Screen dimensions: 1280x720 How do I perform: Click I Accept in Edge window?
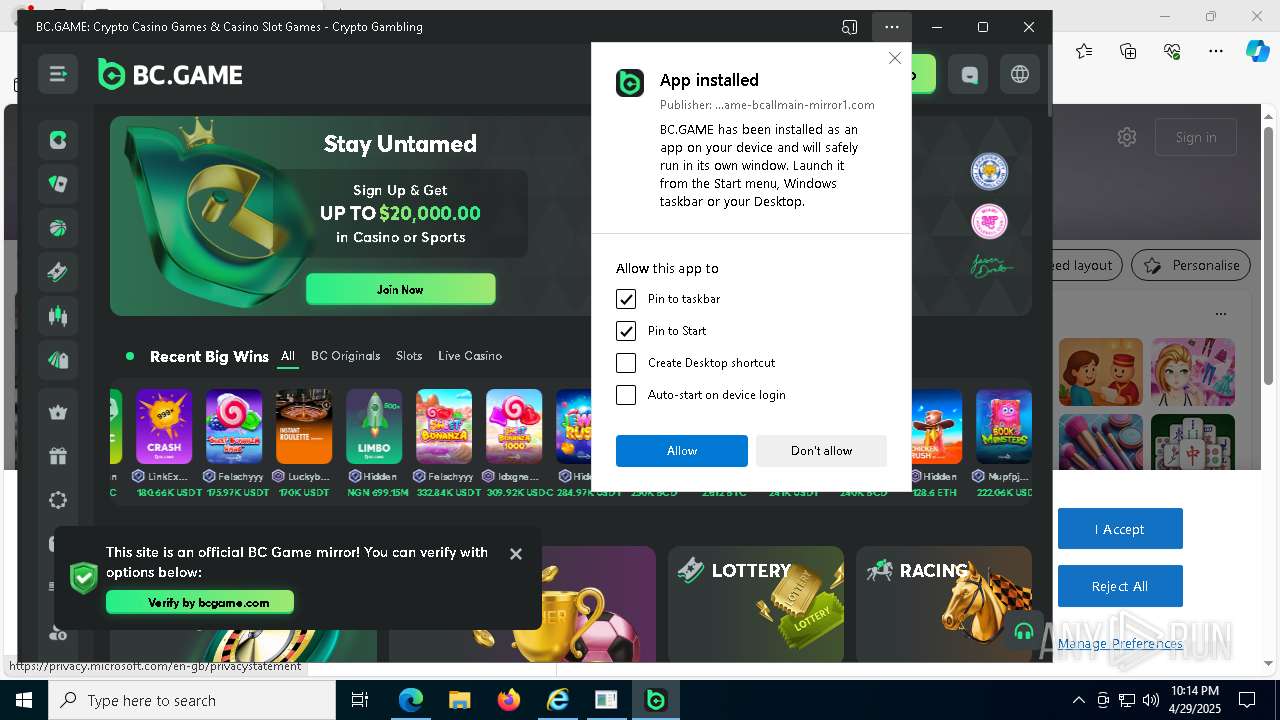pyautogui.click(x=1120, y=529)
